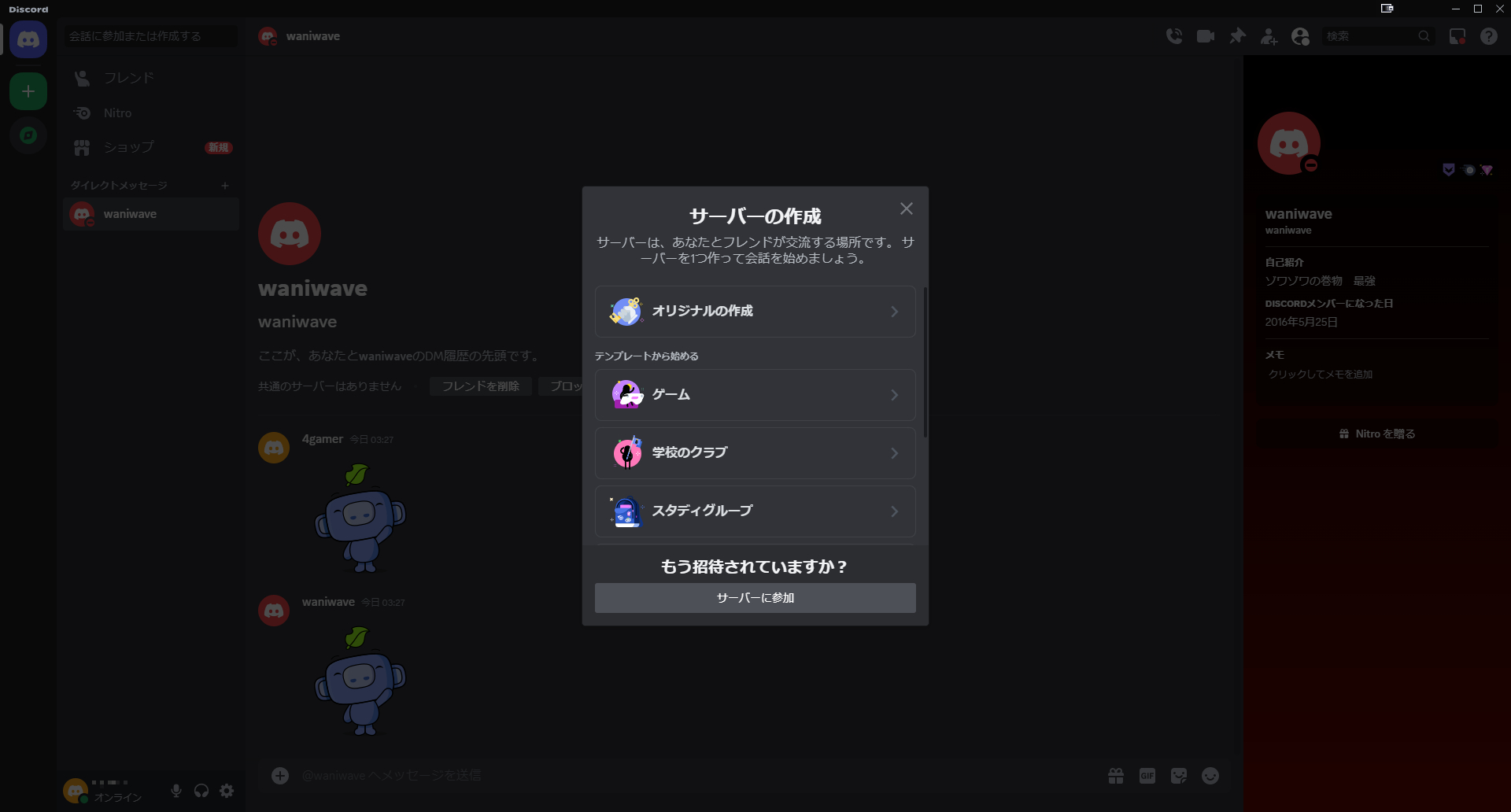This screenshot has height=812, width=1511.
Task: Toggle microphone mute
Action: 176,791
